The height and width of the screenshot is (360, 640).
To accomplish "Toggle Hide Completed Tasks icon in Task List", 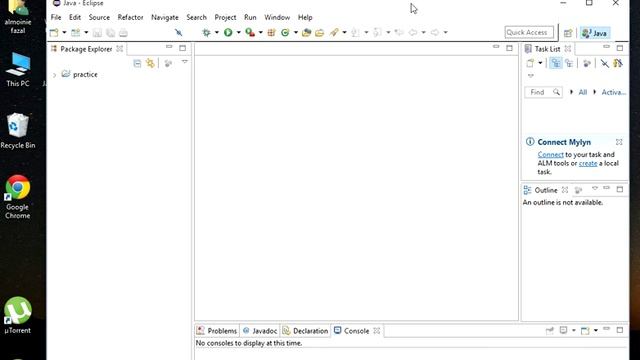I will click(x=604, y=63).
